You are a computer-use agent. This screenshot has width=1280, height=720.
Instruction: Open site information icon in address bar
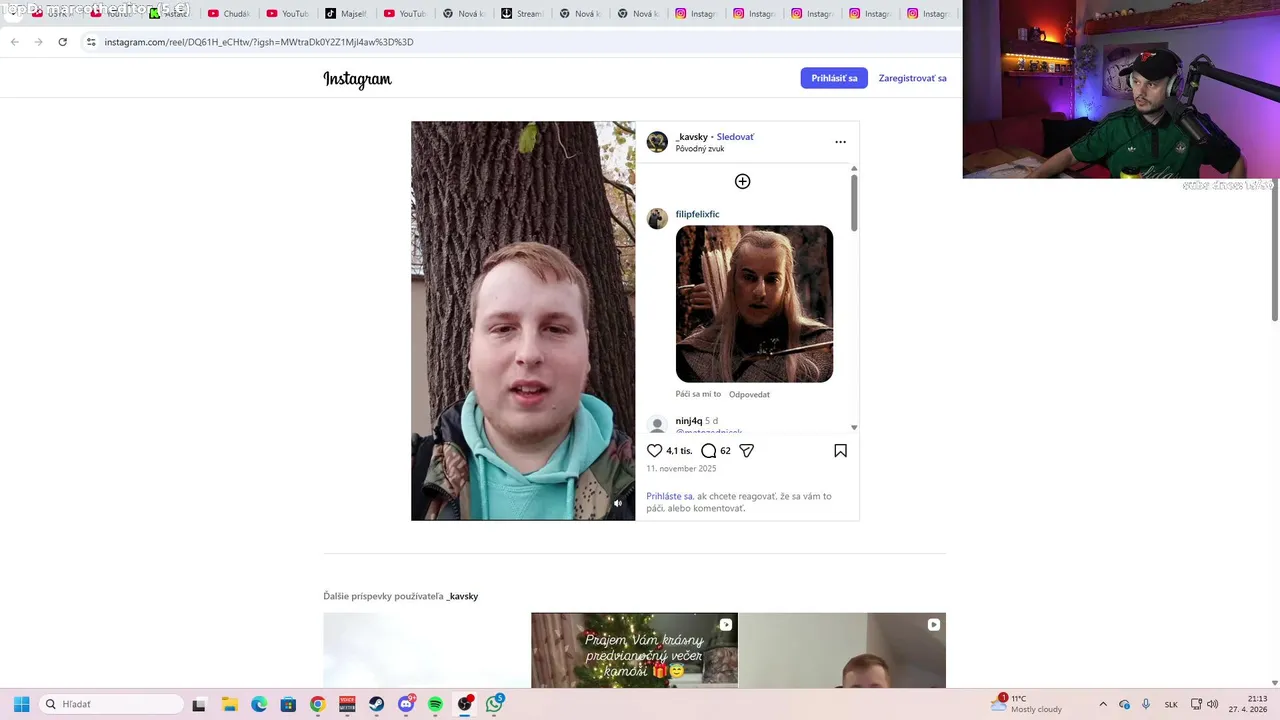[91, 42]
